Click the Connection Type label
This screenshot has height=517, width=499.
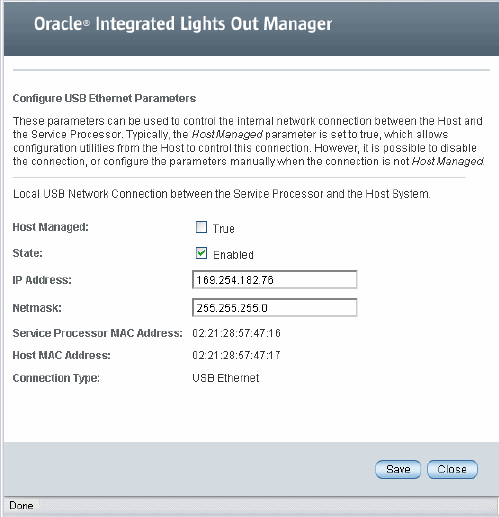click(x=56, y=378)
